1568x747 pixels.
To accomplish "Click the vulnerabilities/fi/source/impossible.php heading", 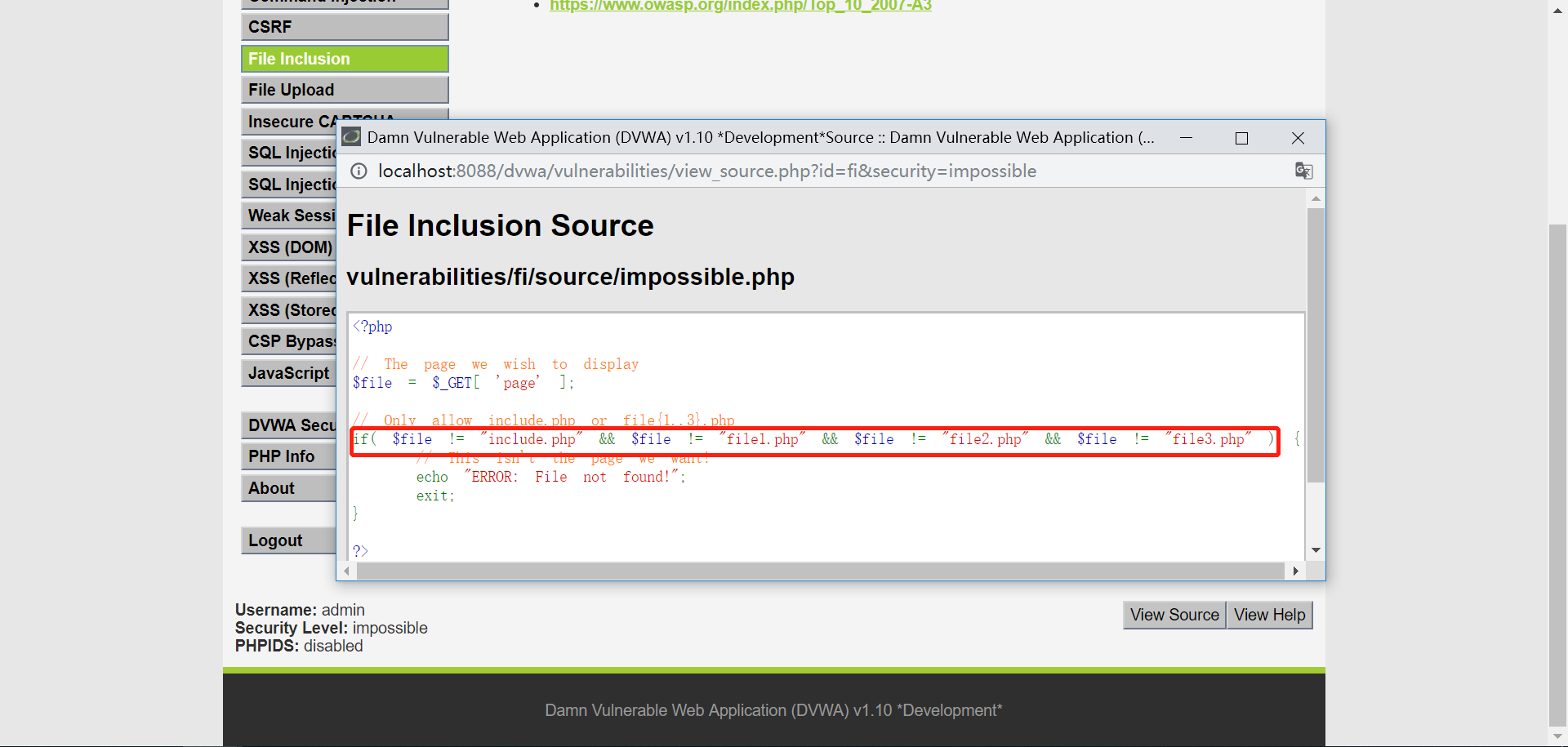I will (571, 277).
